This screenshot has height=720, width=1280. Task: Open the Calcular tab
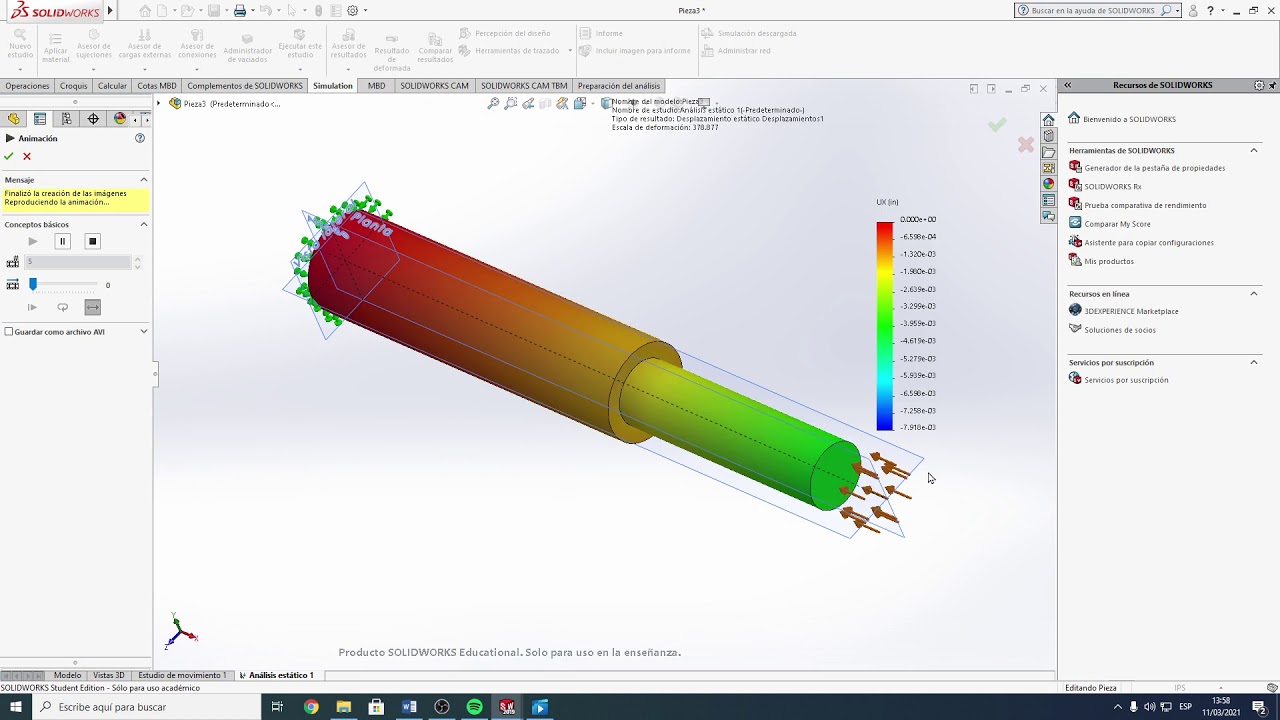[x=112, y=86]
